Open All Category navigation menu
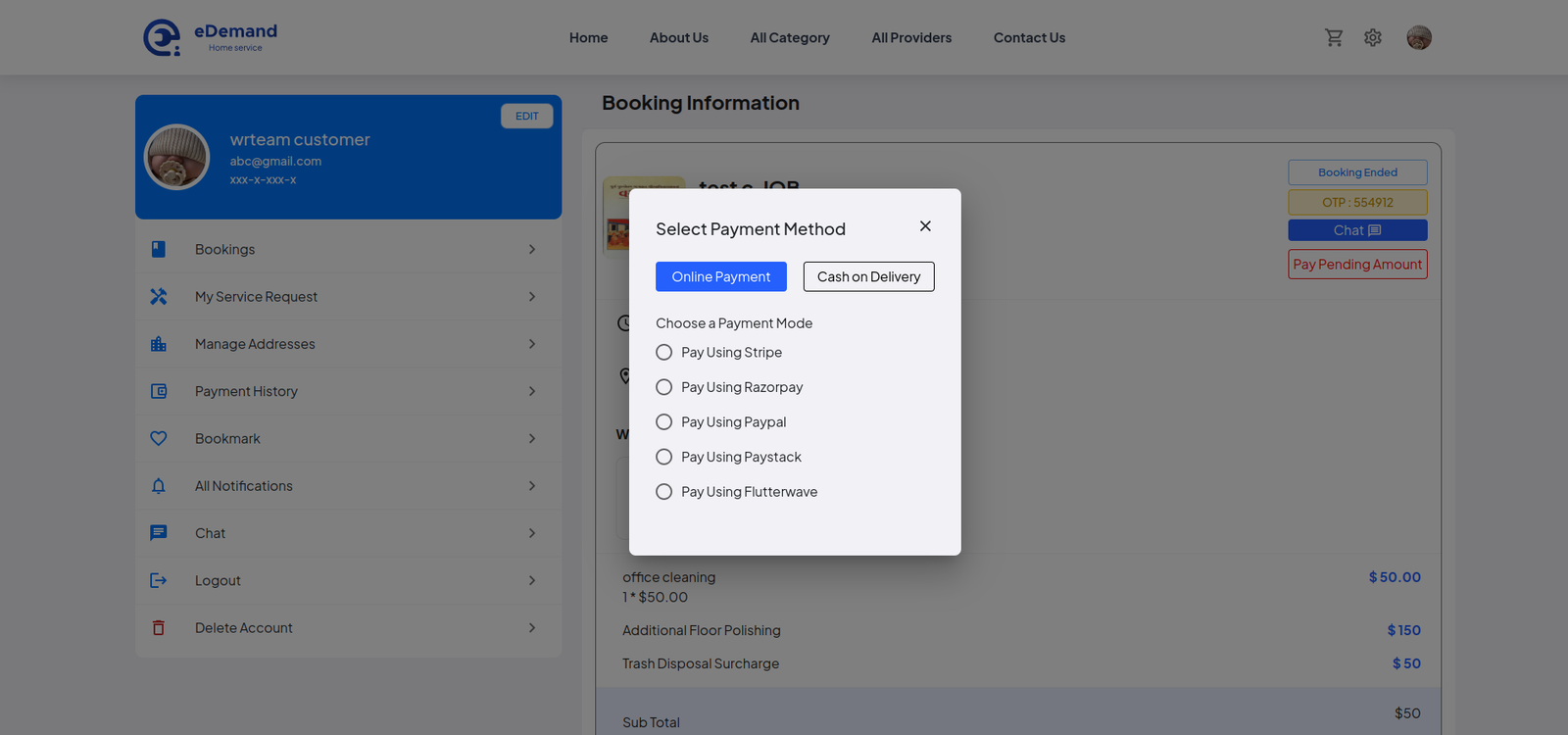 (790, 38)
